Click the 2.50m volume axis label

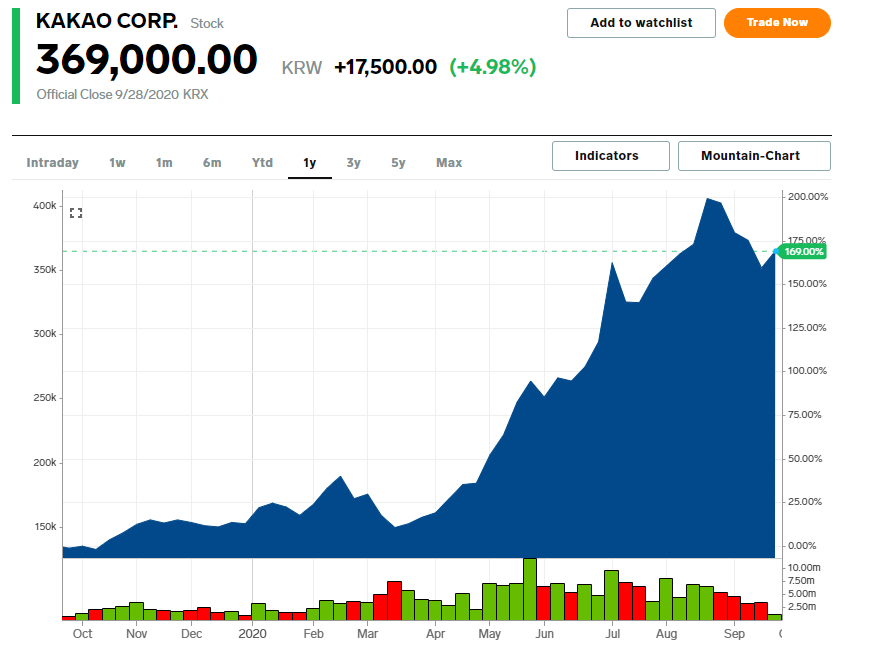click(x=802, y=606)
